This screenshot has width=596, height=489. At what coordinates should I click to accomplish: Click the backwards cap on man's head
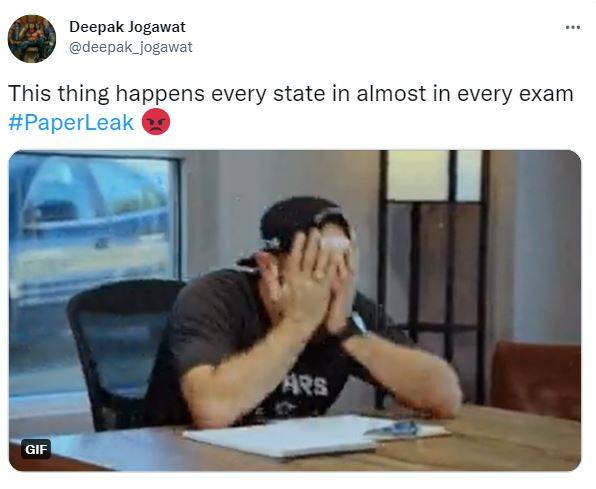[x=300, y=224]
